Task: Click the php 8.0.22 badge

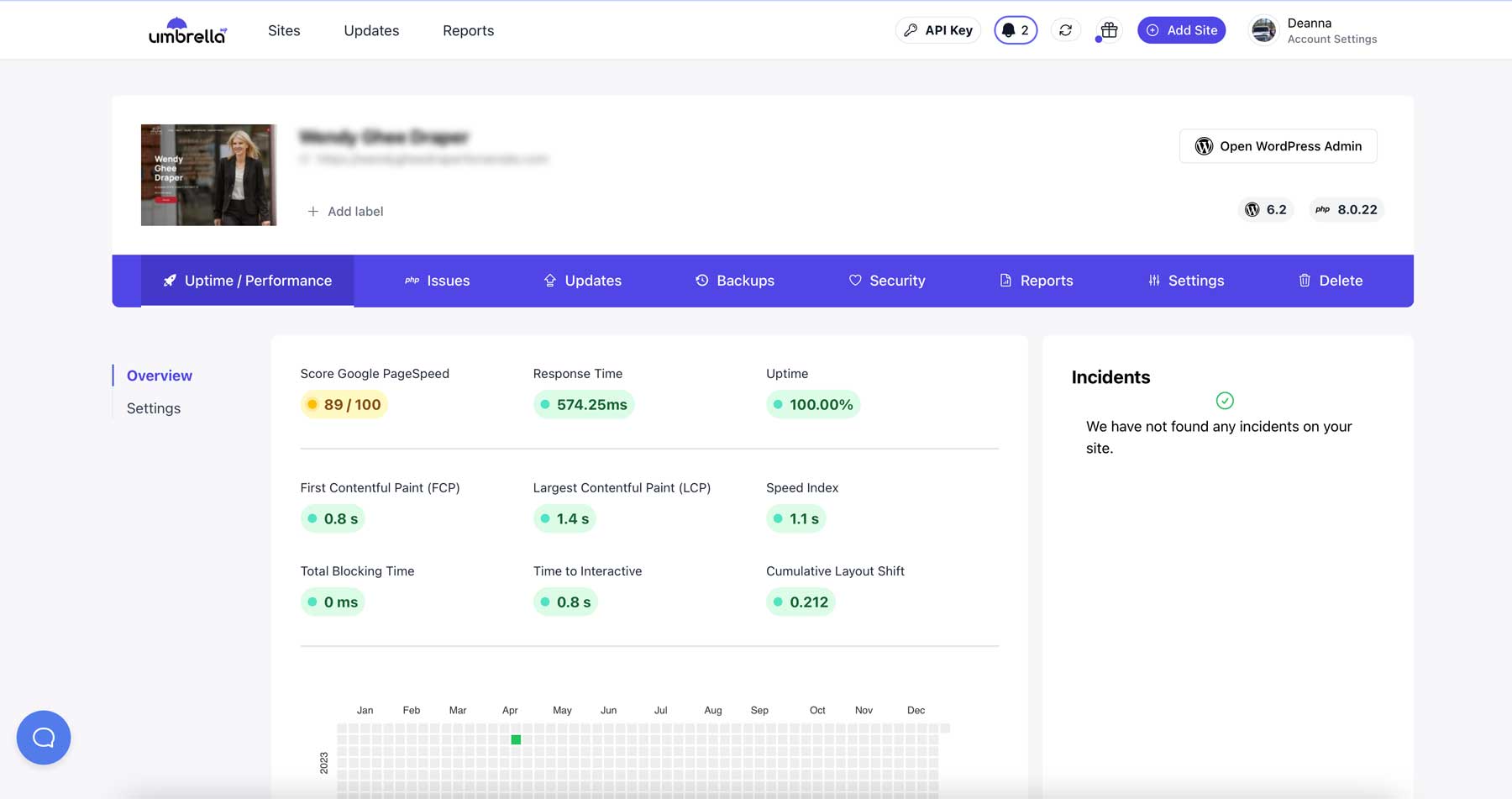Action: click(1346, 209)
